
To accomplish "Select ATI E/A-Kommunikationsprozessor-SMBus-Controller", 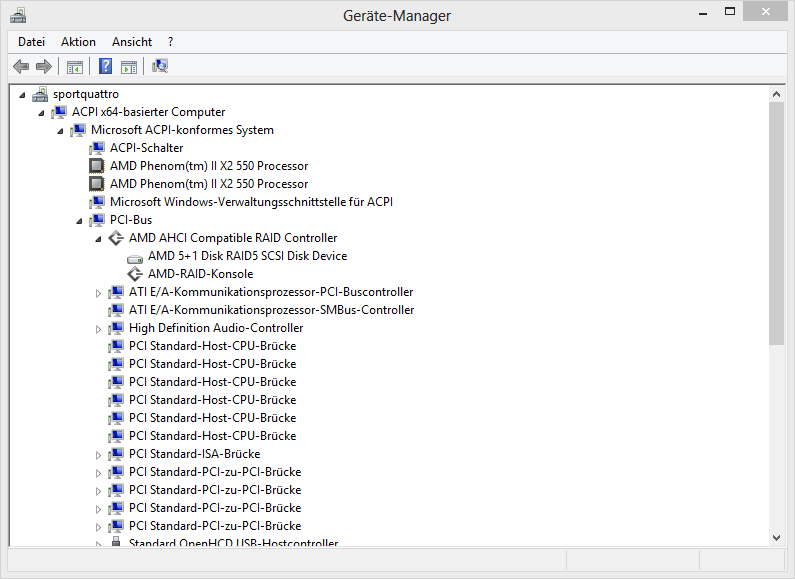I will coord(271,310).
